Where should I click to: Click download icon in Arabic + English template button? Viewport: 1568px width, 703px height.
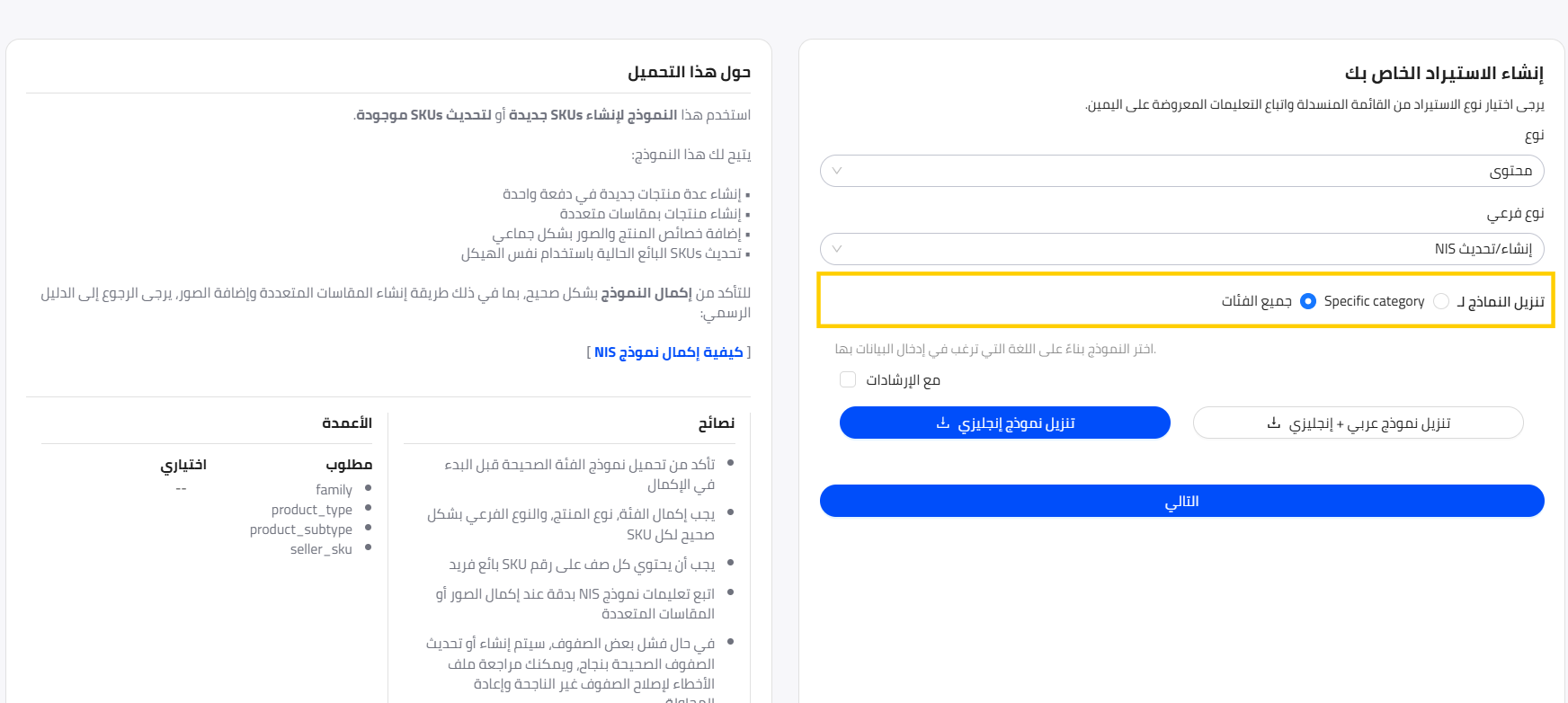pyautogui.click(x=1273, y=423)
